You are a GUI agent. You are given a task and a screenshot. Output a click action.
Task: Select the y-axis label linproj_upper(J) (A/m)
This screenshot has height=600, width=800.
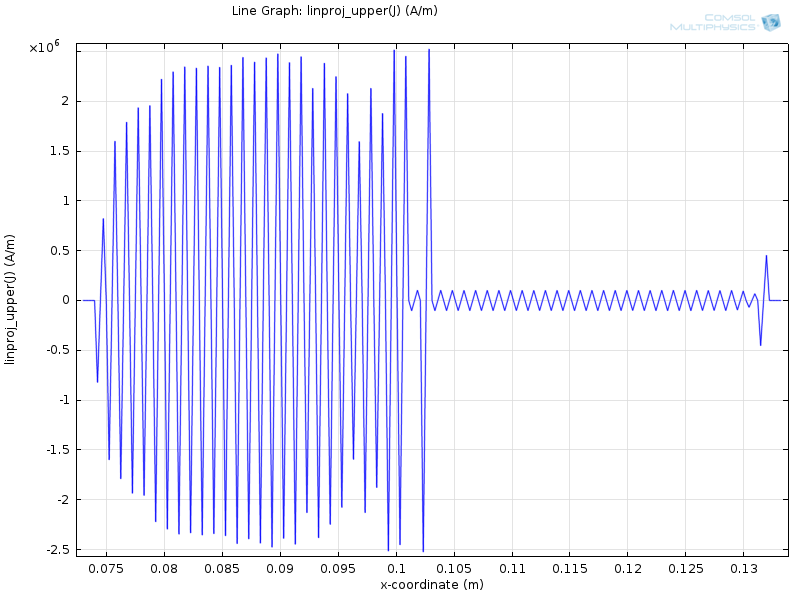[x=11, y=300]
